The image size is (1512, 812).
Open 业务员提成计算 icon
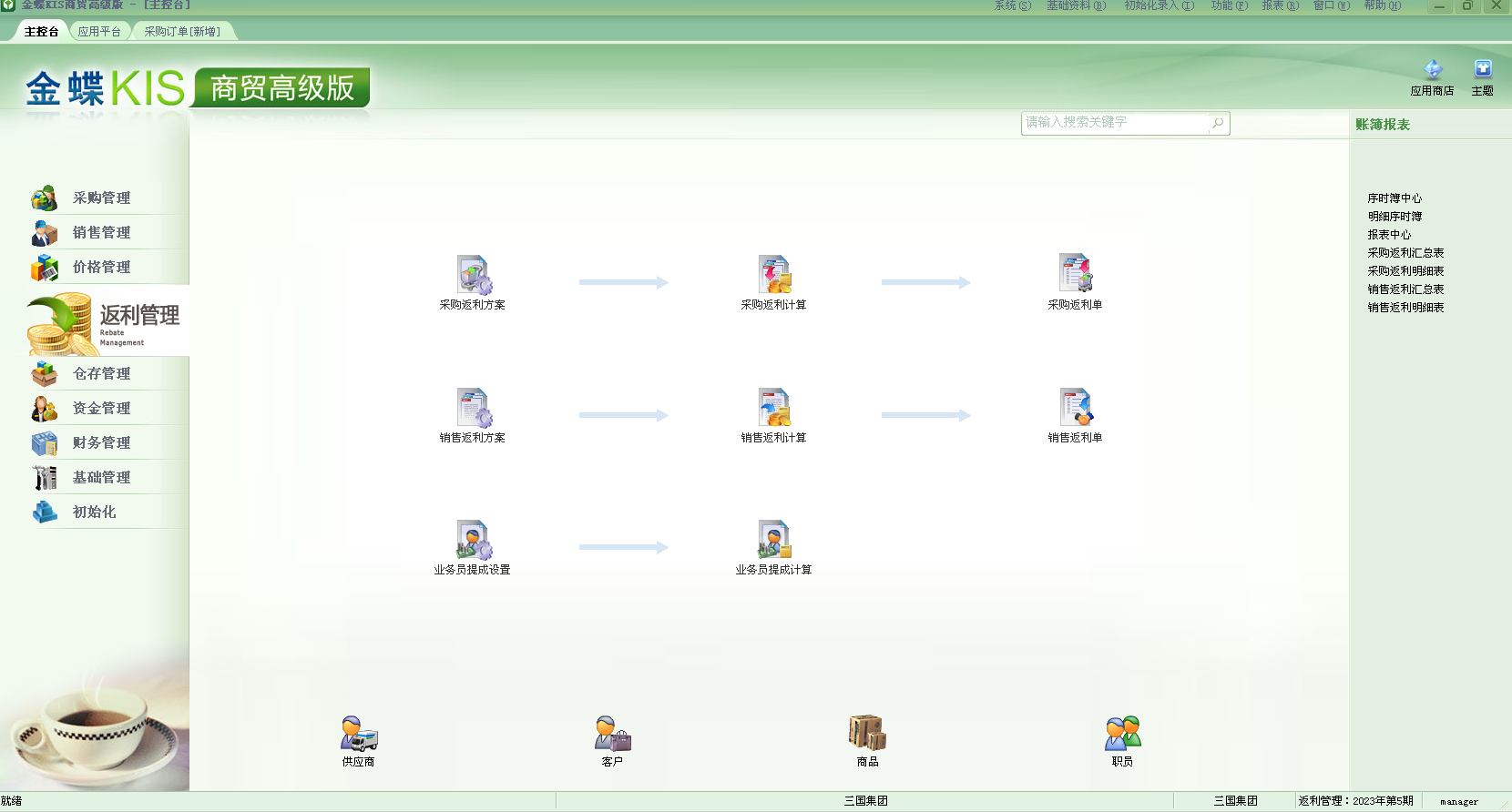point(774,540)
